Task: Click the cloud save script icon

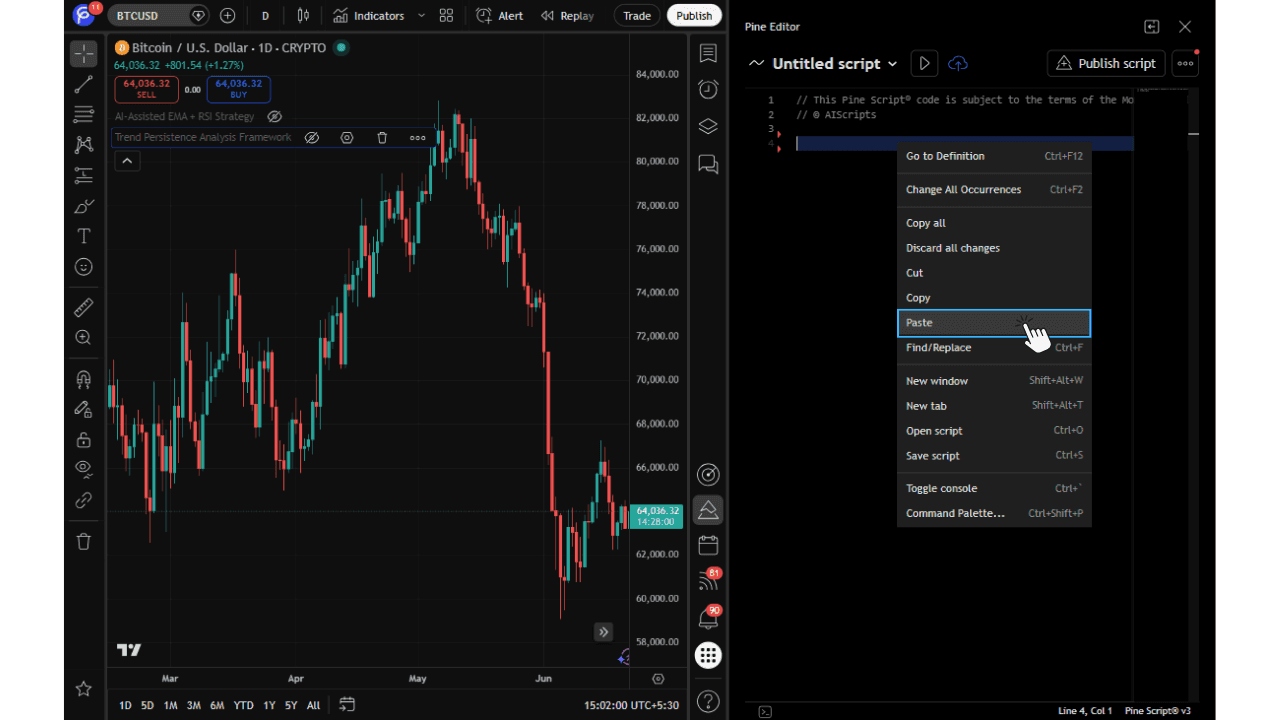Action: (958, 63)
